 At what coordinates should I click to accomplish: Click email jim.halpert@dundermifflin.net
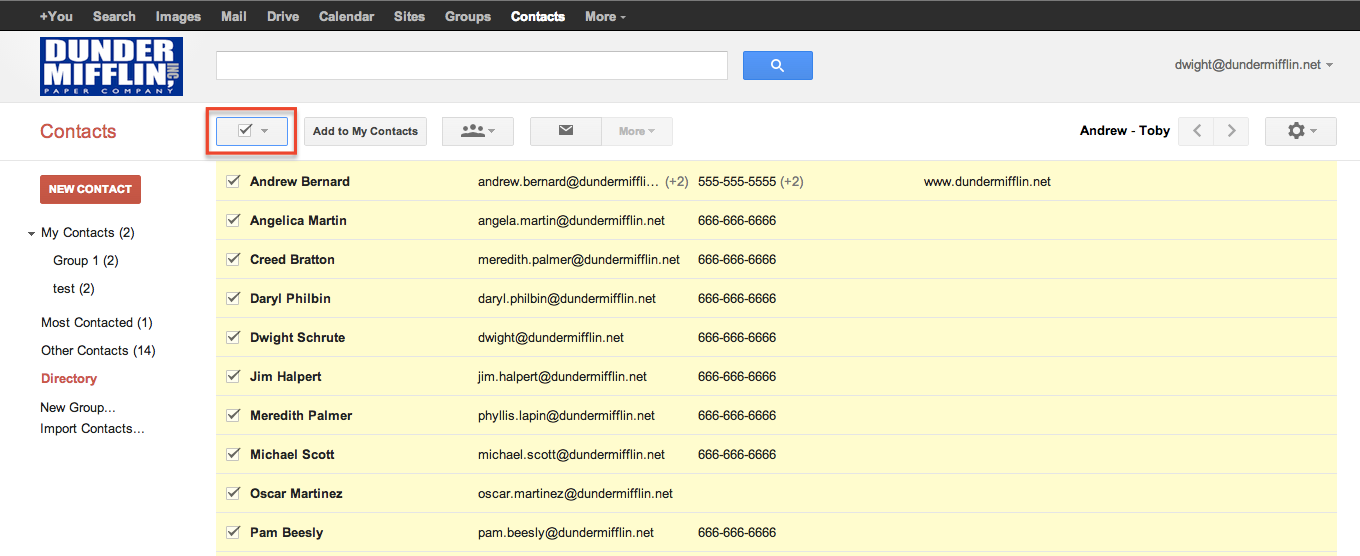tap(562, 377)
